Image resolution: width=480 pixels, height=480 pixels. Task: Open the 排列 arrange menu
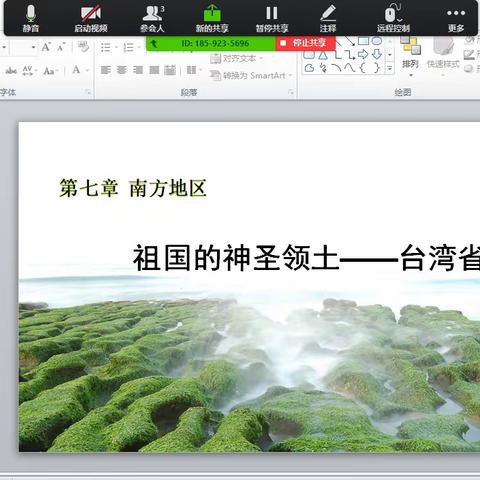point(410,57)
